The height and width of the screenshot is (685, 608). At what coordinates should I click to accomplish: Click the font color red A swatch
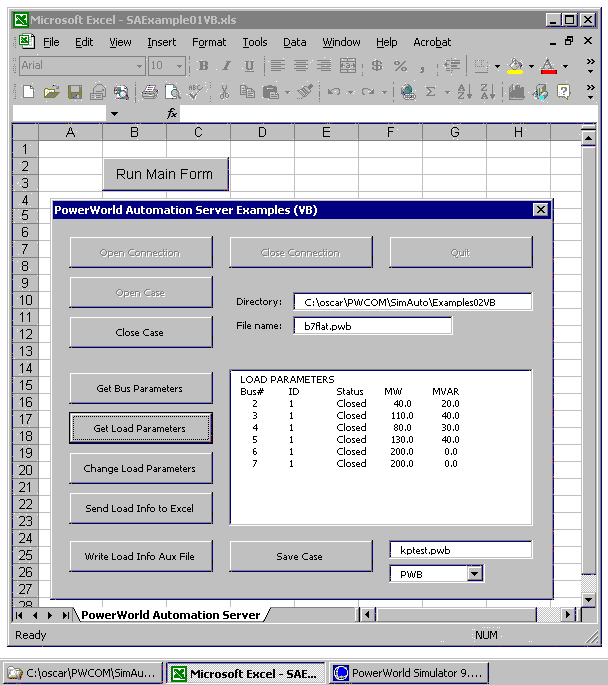548,66
